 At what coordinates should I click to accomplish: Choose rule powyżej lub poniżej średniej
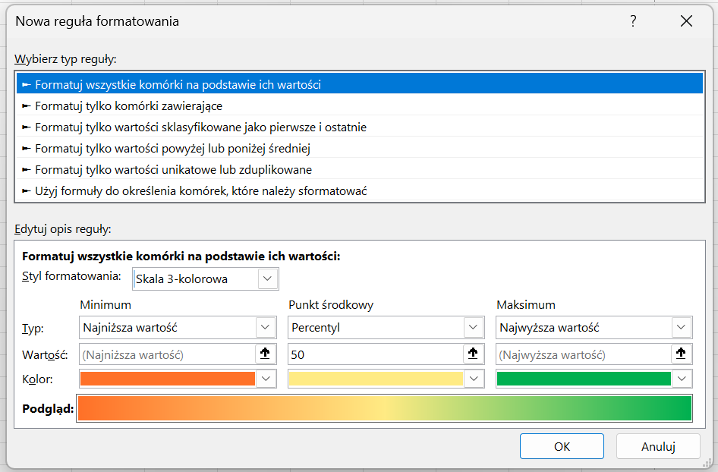point(172,148)
